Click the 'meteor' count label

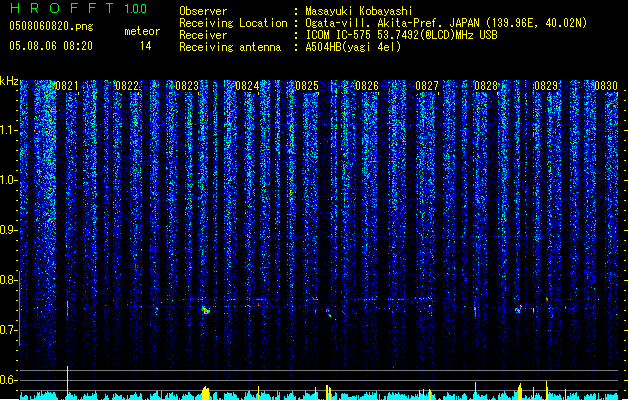click(142, 31)
